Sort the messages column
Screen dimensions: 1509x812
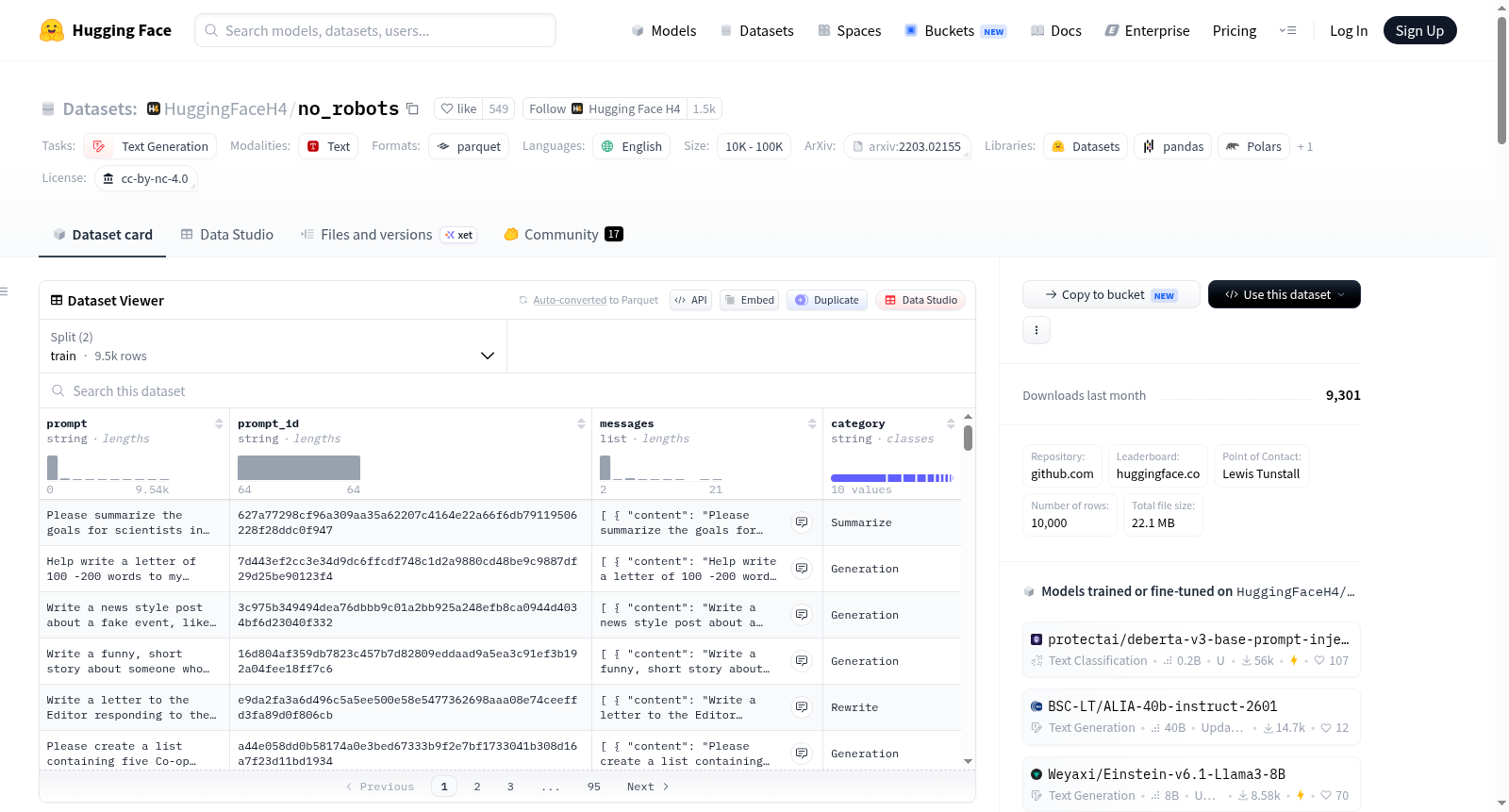pos(812,423)
